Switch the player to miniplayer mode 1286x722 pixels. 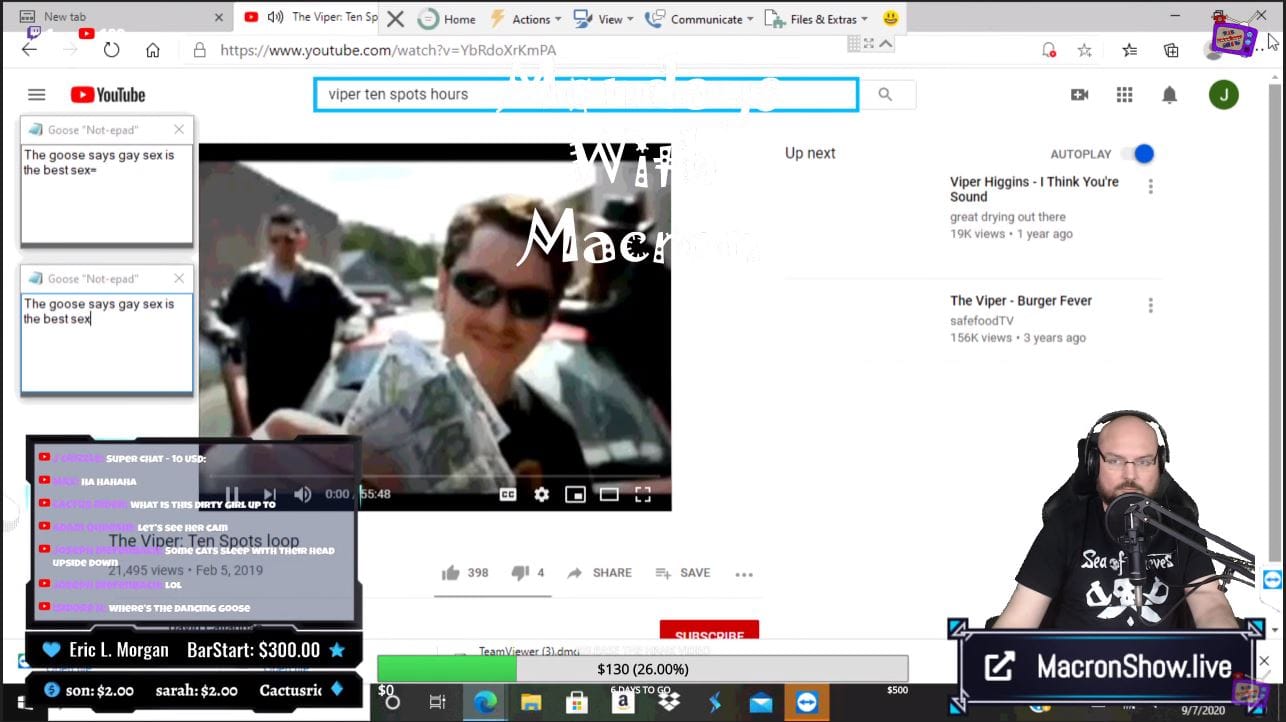click(x=575, y=494)
